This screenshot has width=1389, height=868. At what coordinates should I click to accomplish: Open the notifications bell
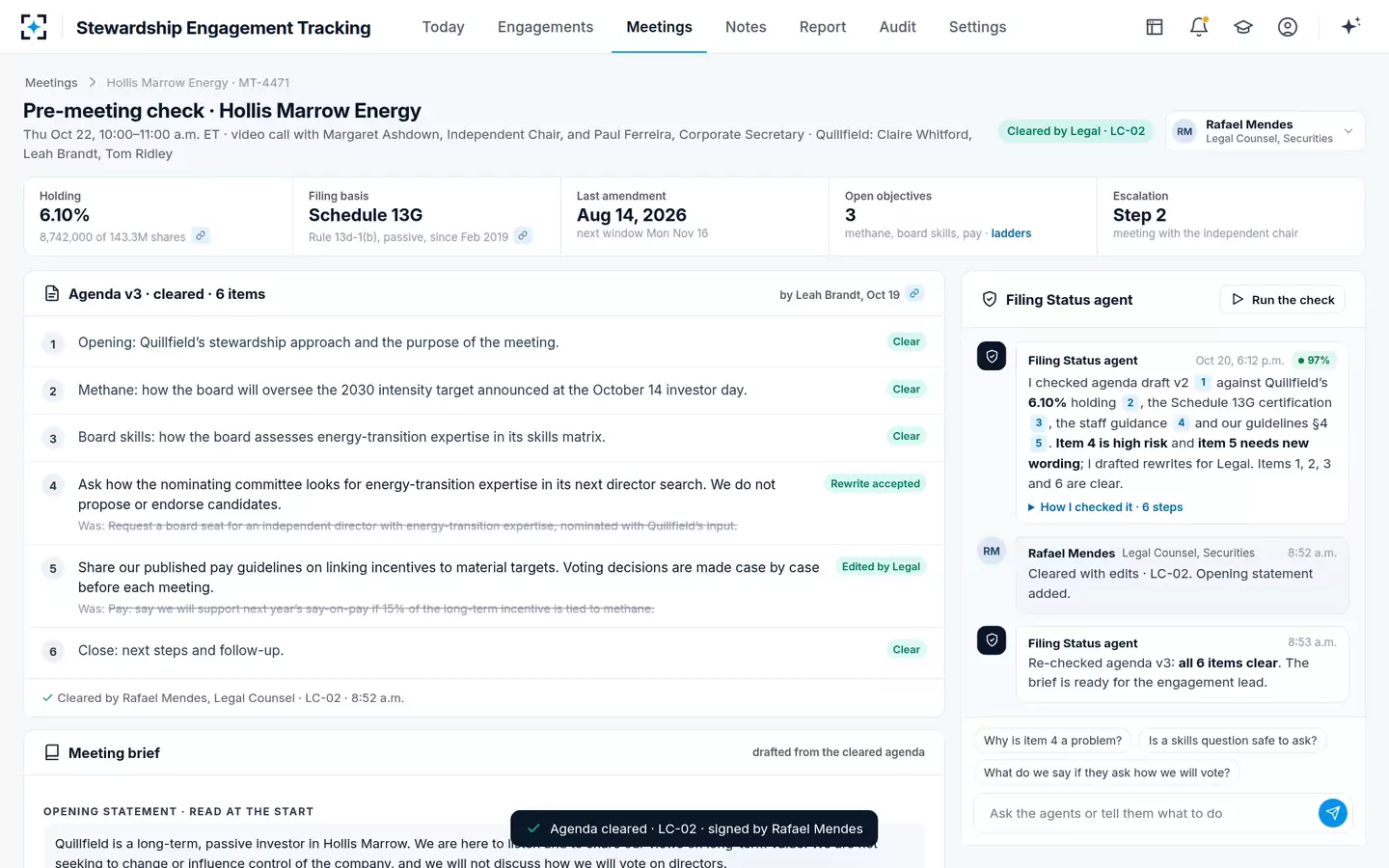1199,27
